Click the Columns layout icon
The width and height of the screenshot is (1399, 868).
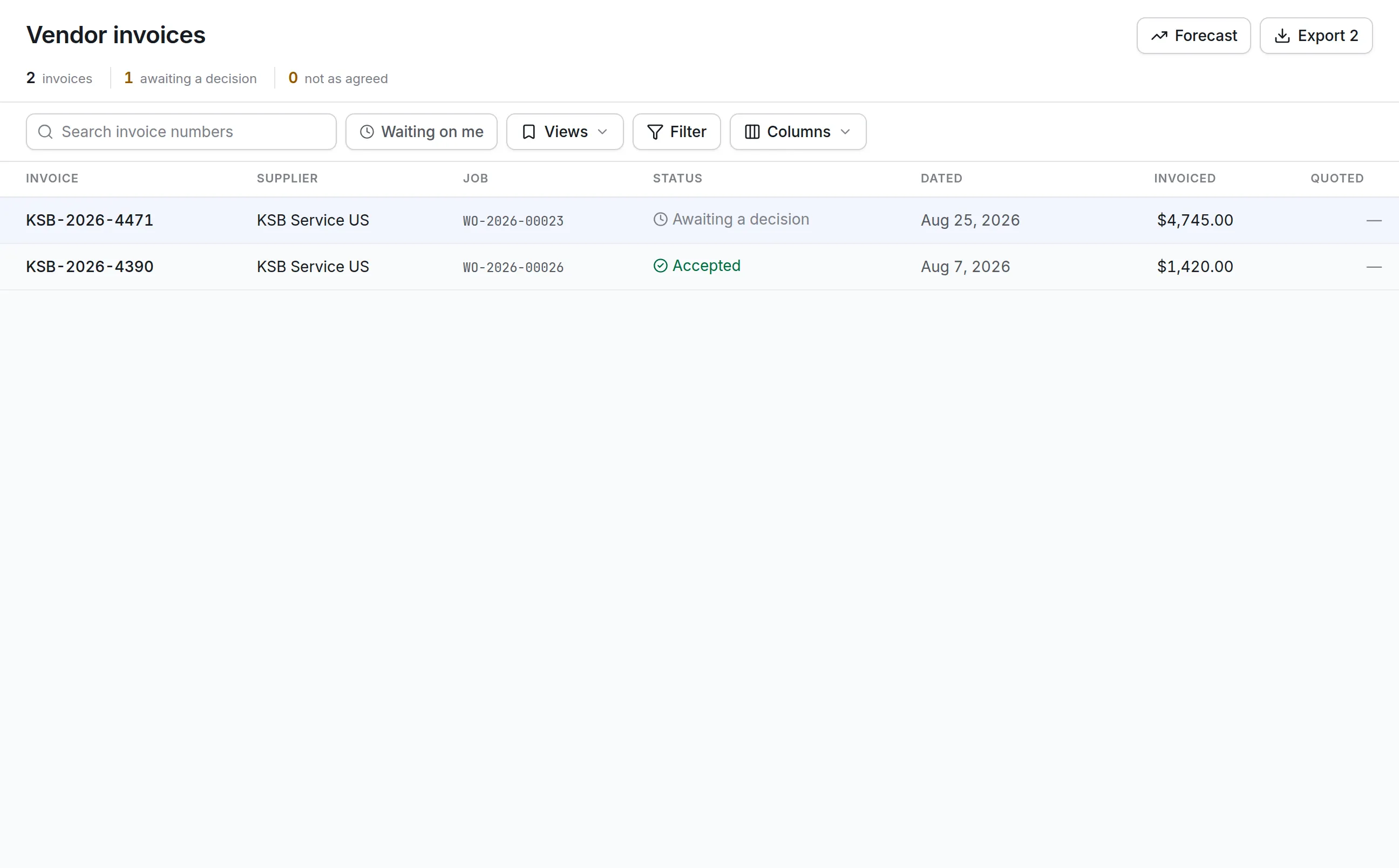(752, 132)
